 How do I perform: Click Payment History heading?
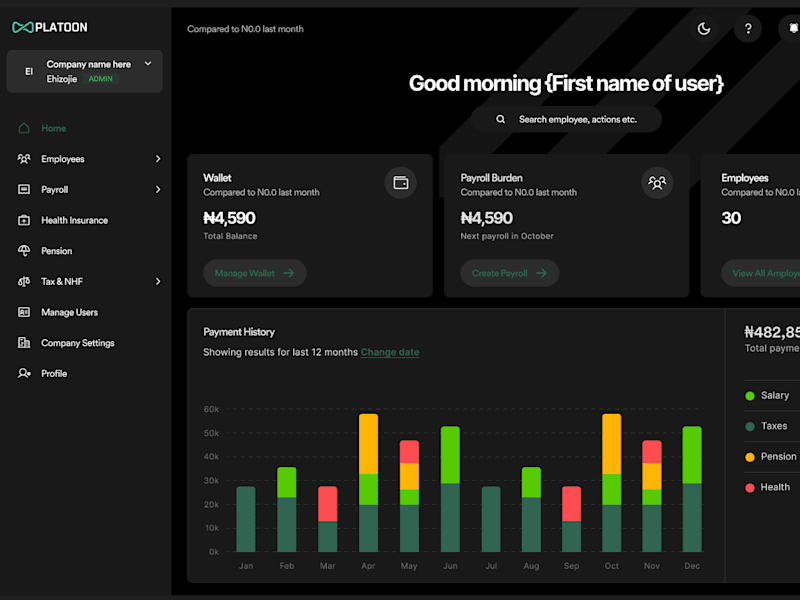(239, 332)
